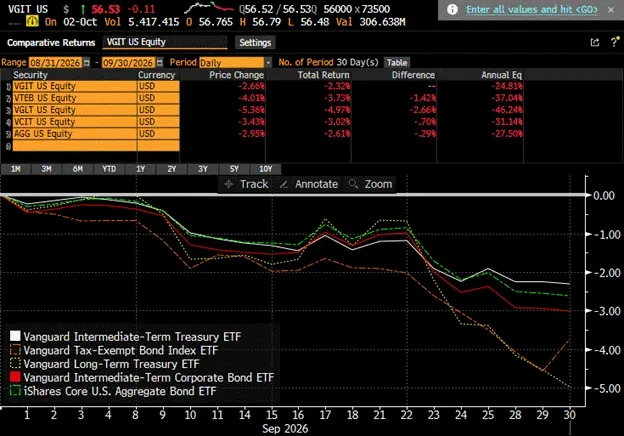Image resolution: width=624 pixels, height=436 pixels.
Task: Select the 10Y range tab
Action: (x=265, y=169)
